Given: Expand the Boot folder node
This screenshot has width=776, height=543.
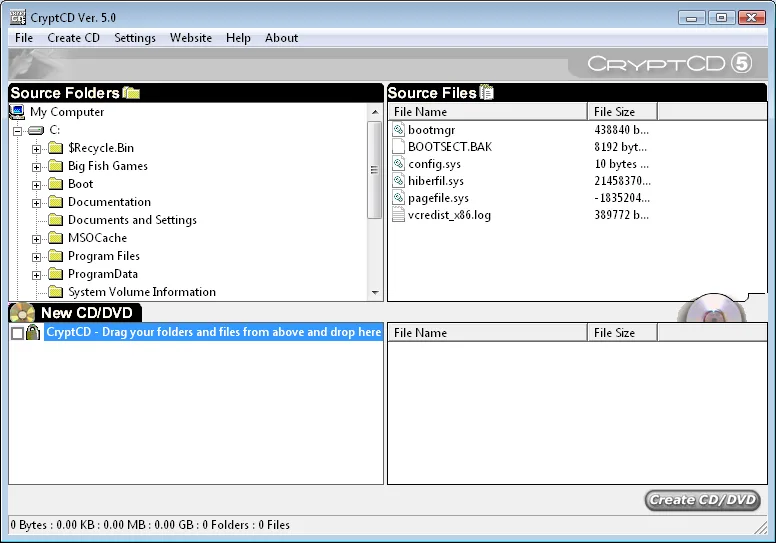Looking at the screenshot, I should pos(36,185).
